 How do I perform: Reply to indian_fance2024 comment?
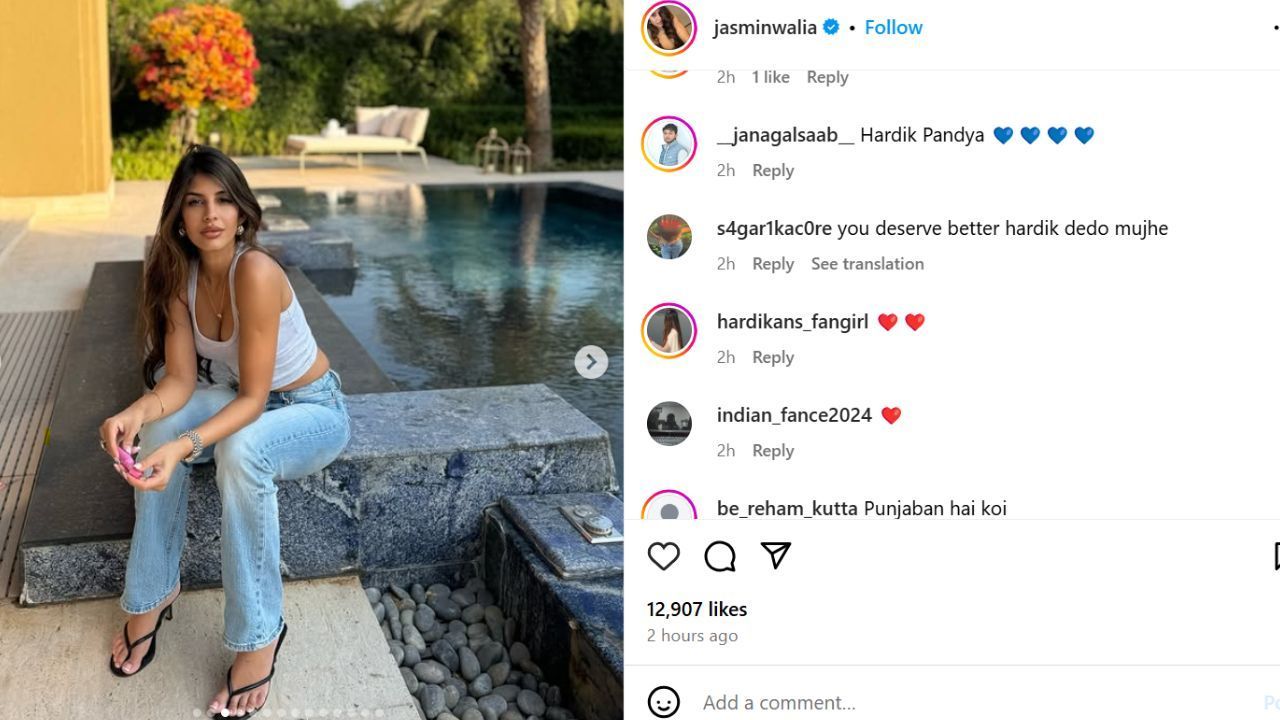pyautogui.click(x=773, y=450)
